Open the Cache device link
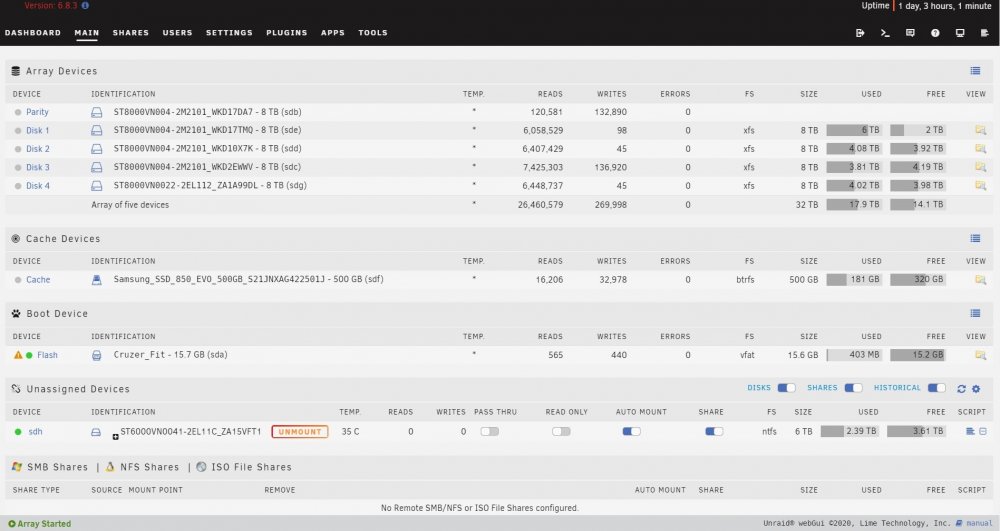This screenshot has width=1000, height=531. 38,280
